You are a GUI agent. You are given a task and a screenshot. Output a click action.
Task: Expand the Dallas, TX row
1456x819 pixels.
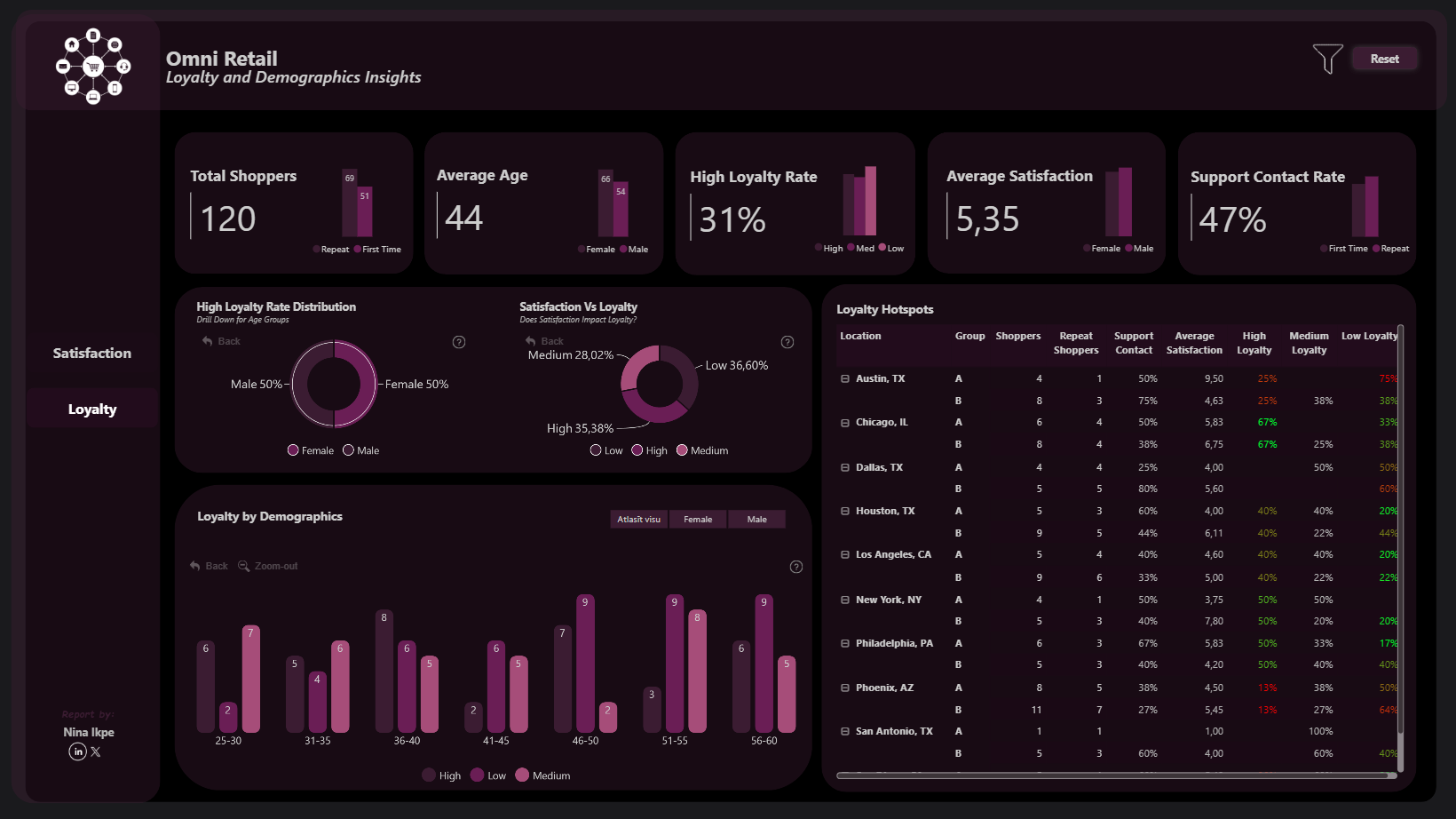(x=845, y=467)
